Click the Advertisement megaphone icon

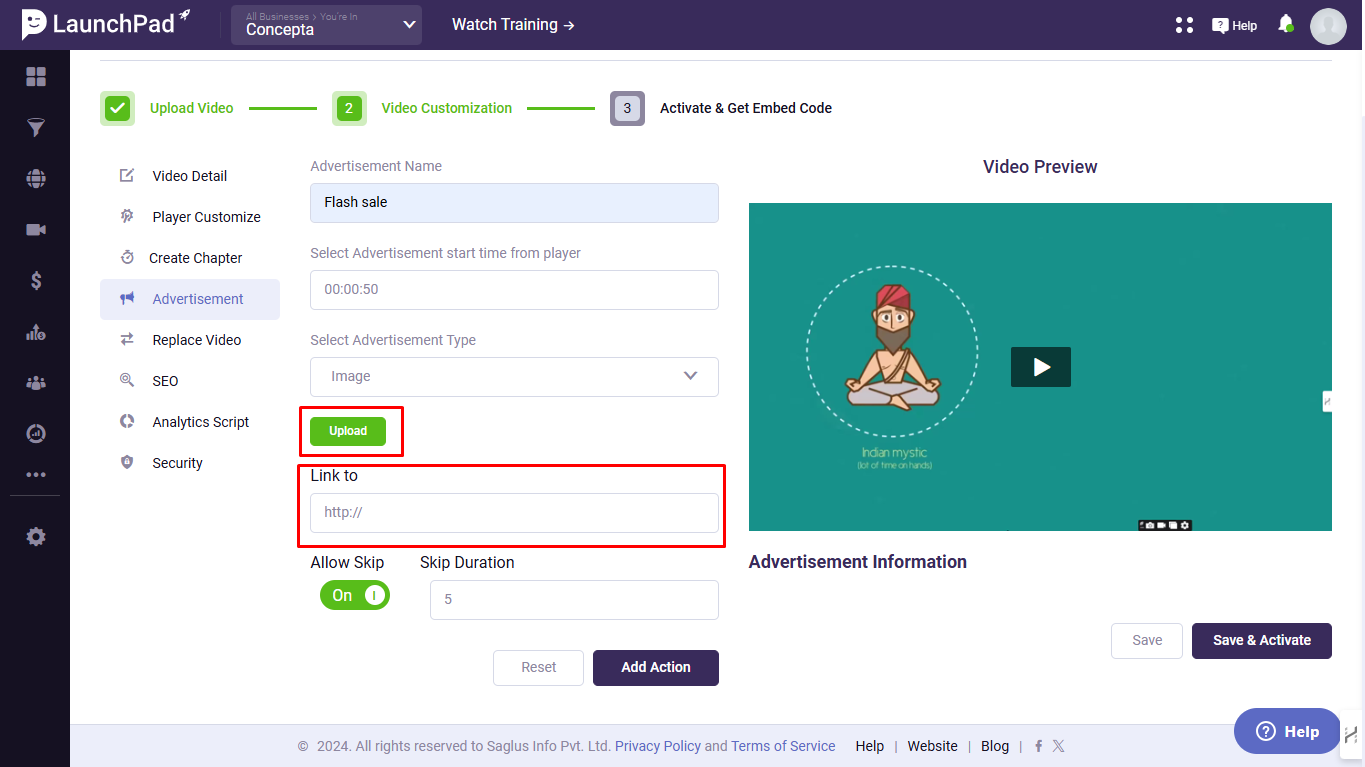(x=127, y=299)
